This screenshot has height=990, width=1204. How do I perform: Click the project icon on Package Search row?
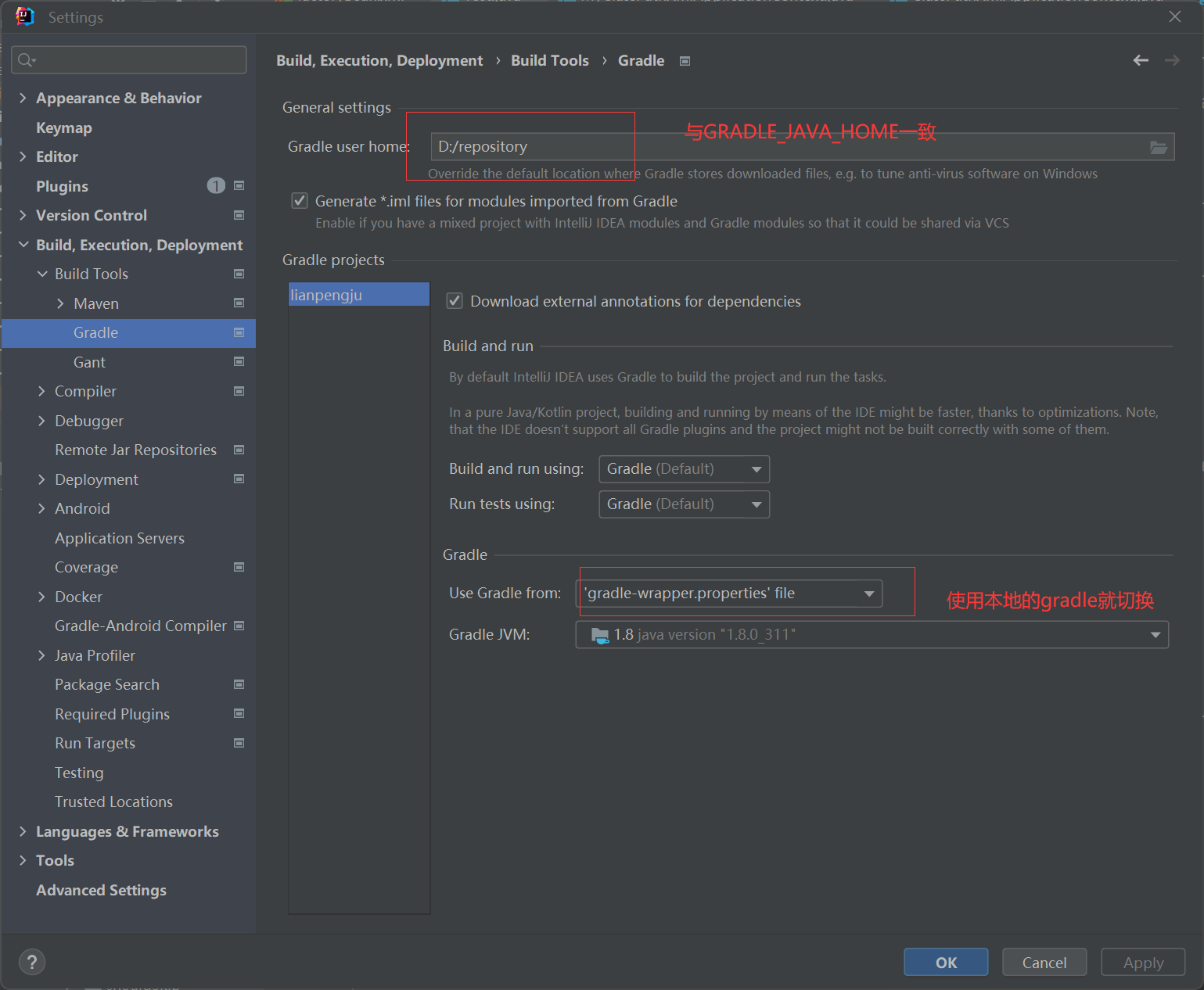coord(239,684)
